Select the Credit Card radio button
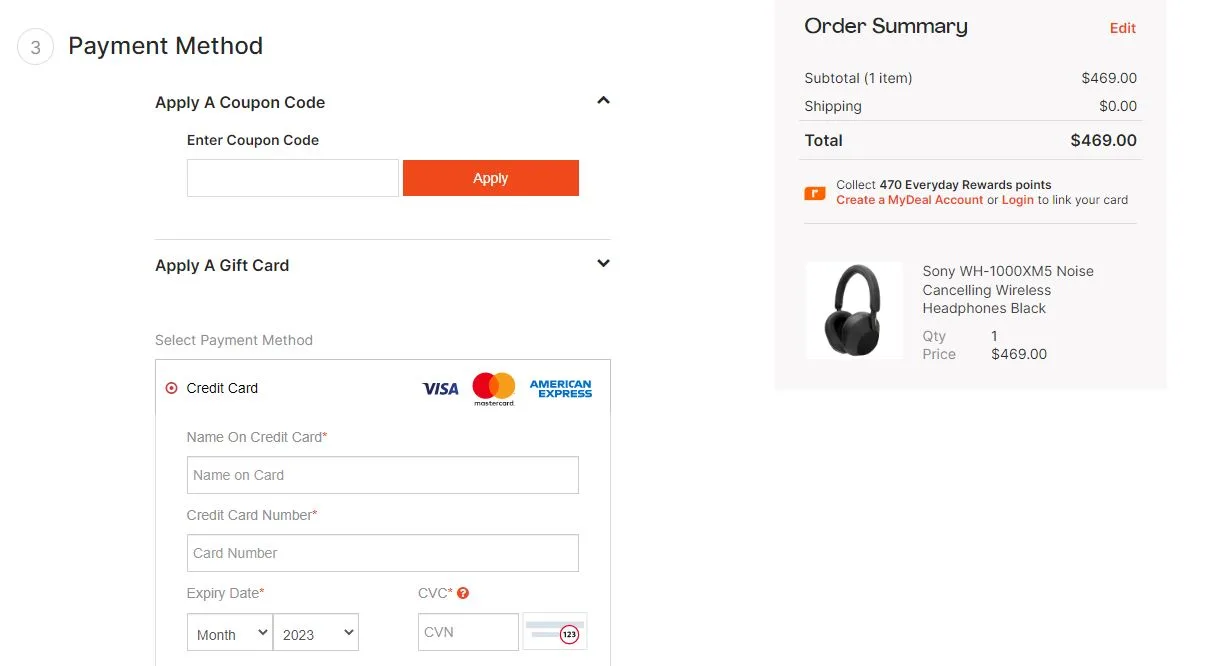The width and height of the screenshot is (1215, 666). point(170,388)
